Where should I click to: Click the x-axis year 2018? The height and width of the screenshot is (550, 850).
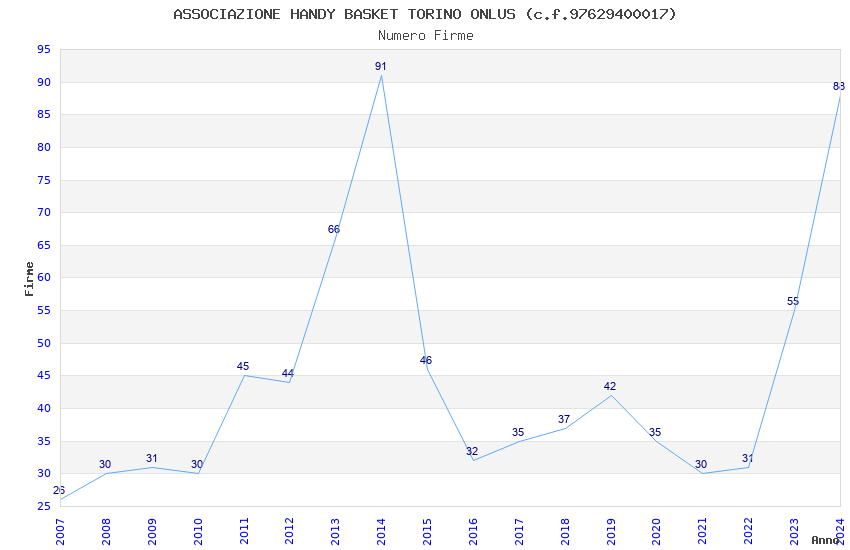tap(565, 532)
